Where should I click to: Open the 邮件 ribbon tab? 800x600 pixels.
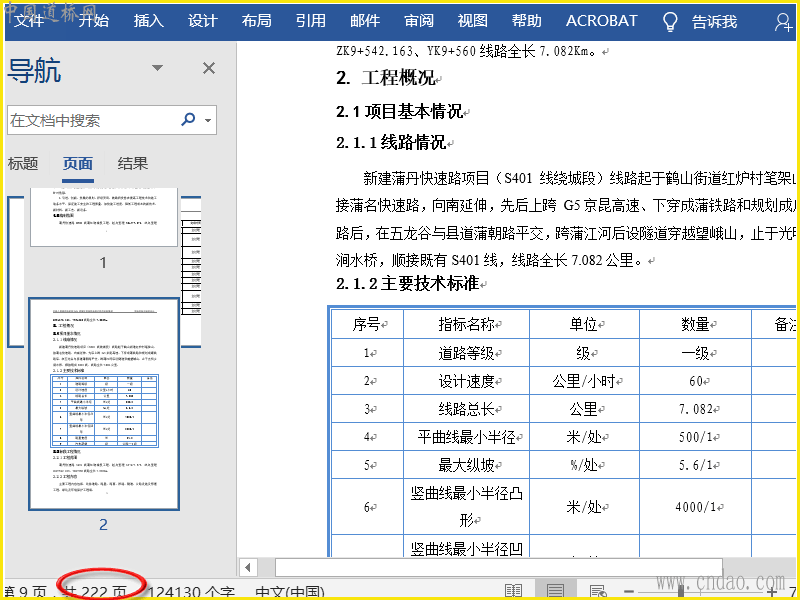point(364,21)
